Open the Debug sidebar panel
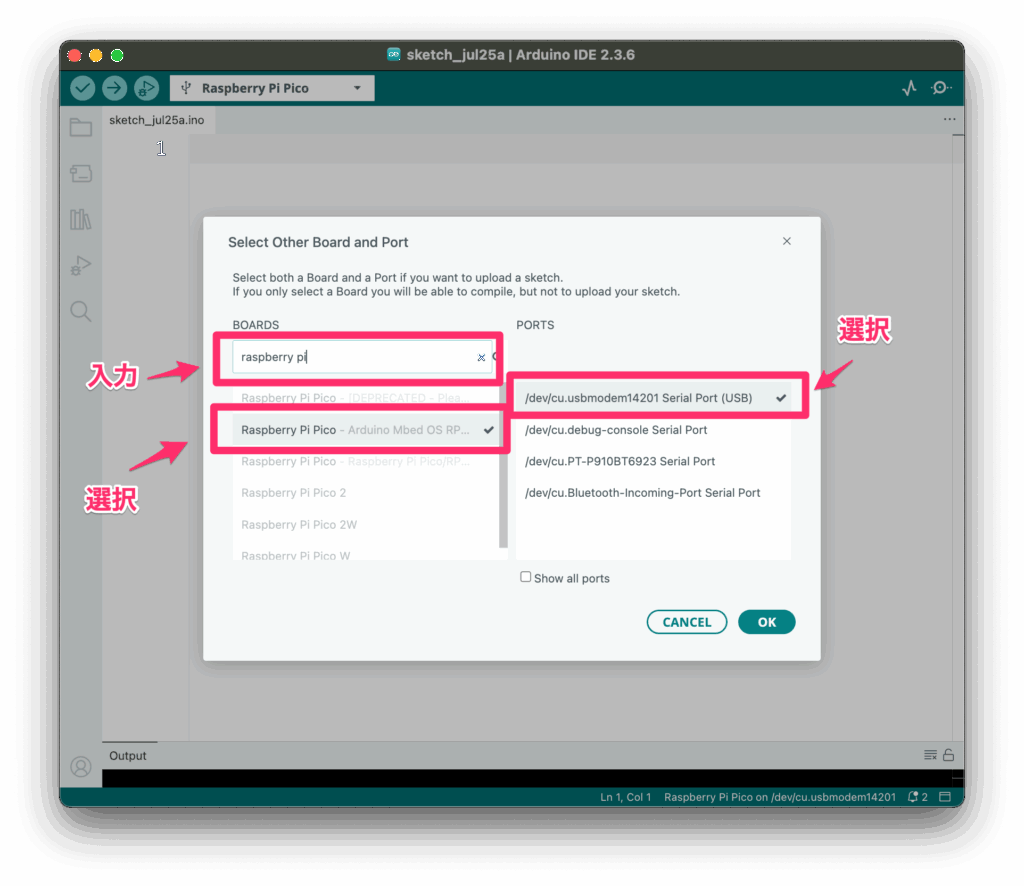This screenshot has width=1024, height=886. click(81, 265)
